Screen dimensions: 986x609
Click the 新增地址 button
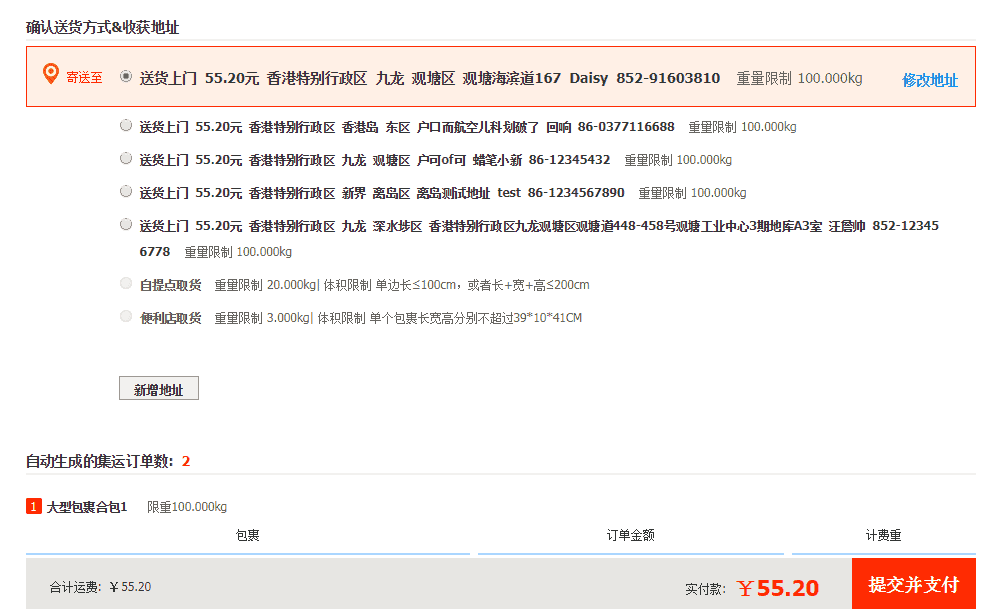[157, 388]
